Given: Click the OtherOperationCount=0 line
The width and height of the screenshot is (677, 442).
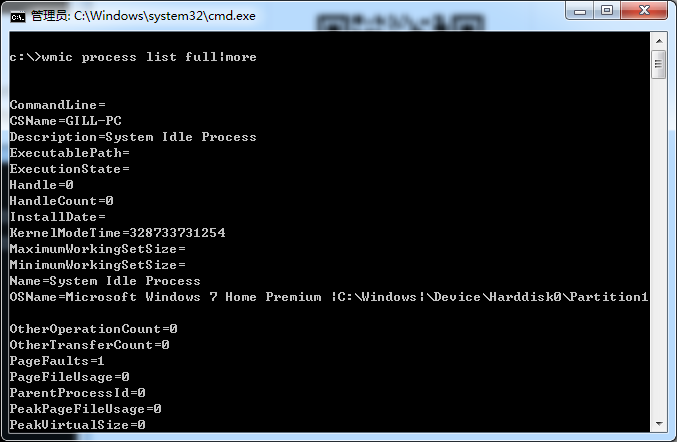Looking at the screenshot, I should [94, 329].
